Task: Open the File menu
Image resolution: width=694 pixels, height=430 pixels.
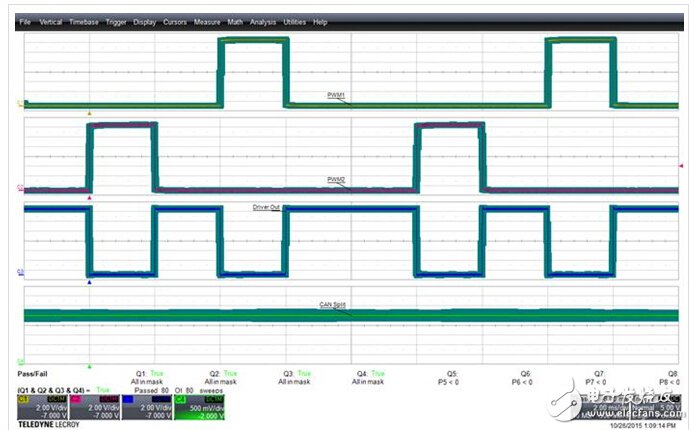Action: 24,21
